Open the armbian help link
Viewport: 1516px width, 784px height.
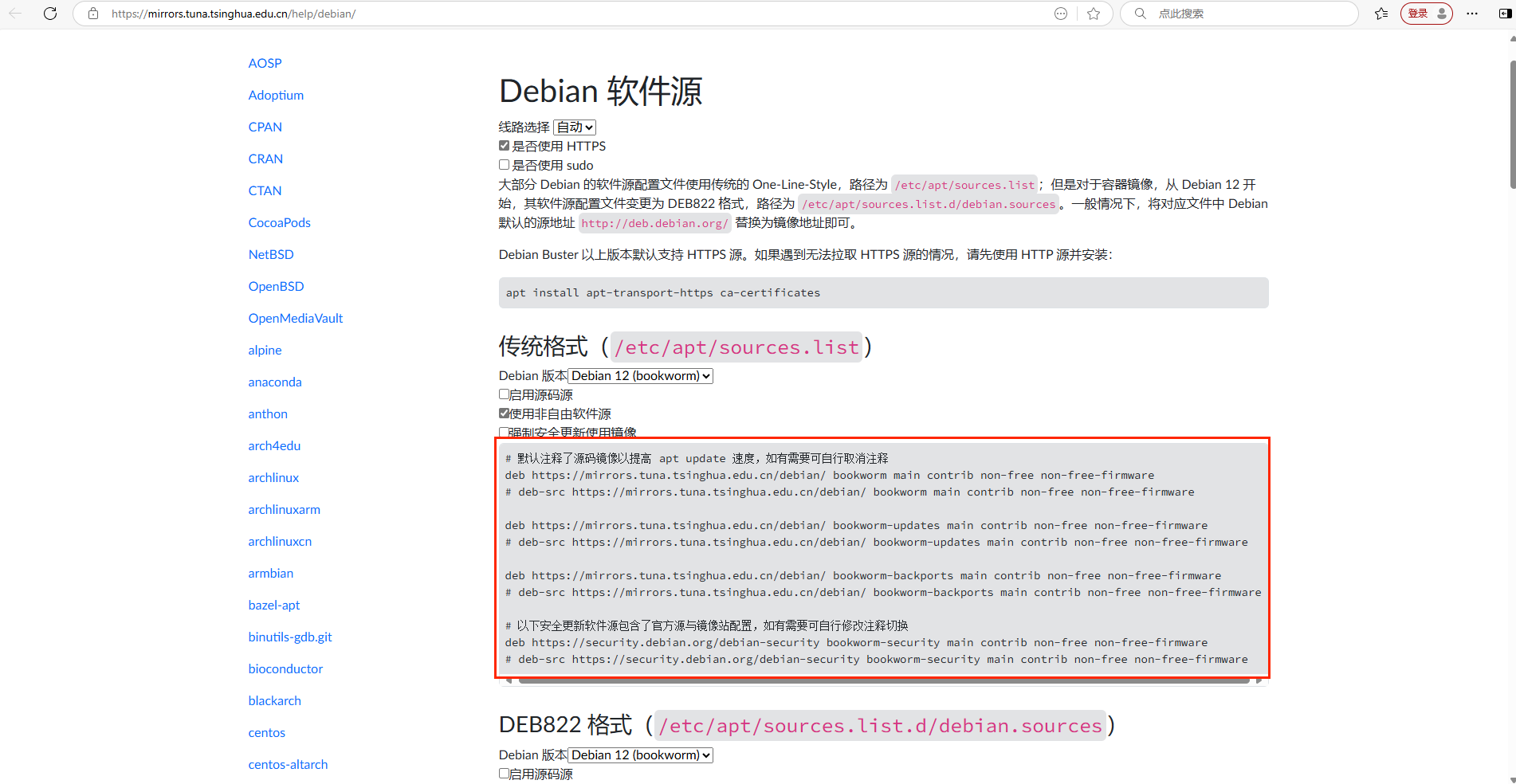pos(270,573)
